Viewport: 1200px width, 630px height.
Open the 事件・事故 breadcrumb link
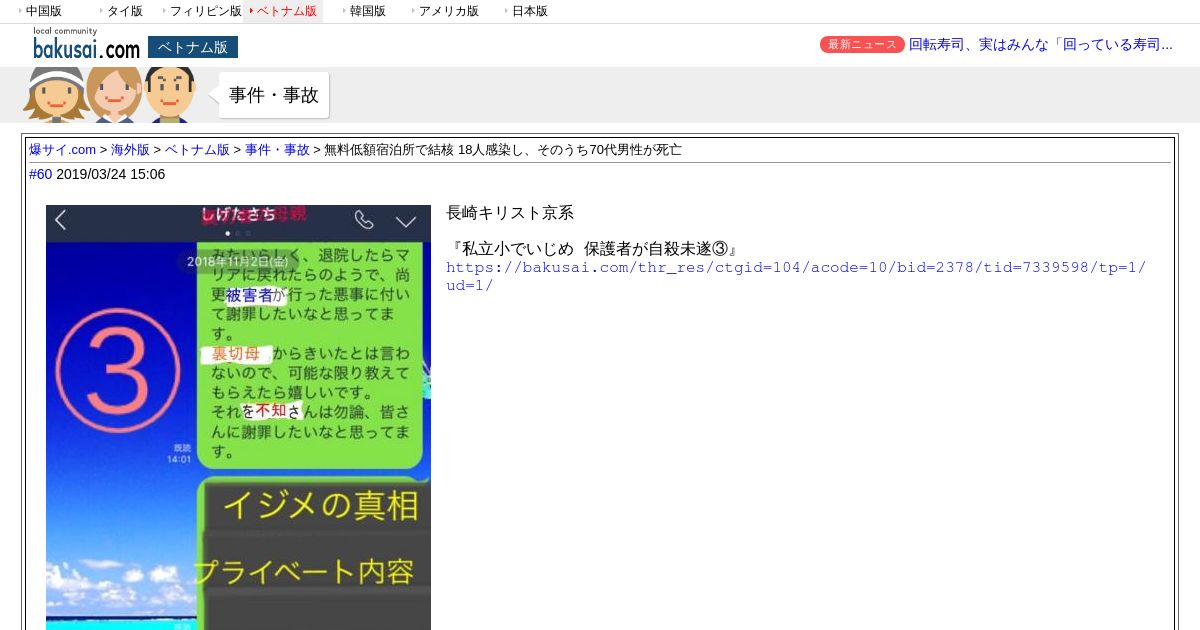(x=277, y=150)
